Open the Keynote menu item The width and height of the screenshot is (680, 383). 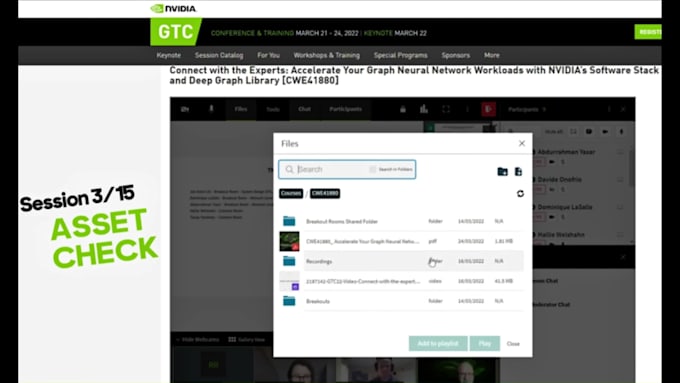tap(169, 55)
